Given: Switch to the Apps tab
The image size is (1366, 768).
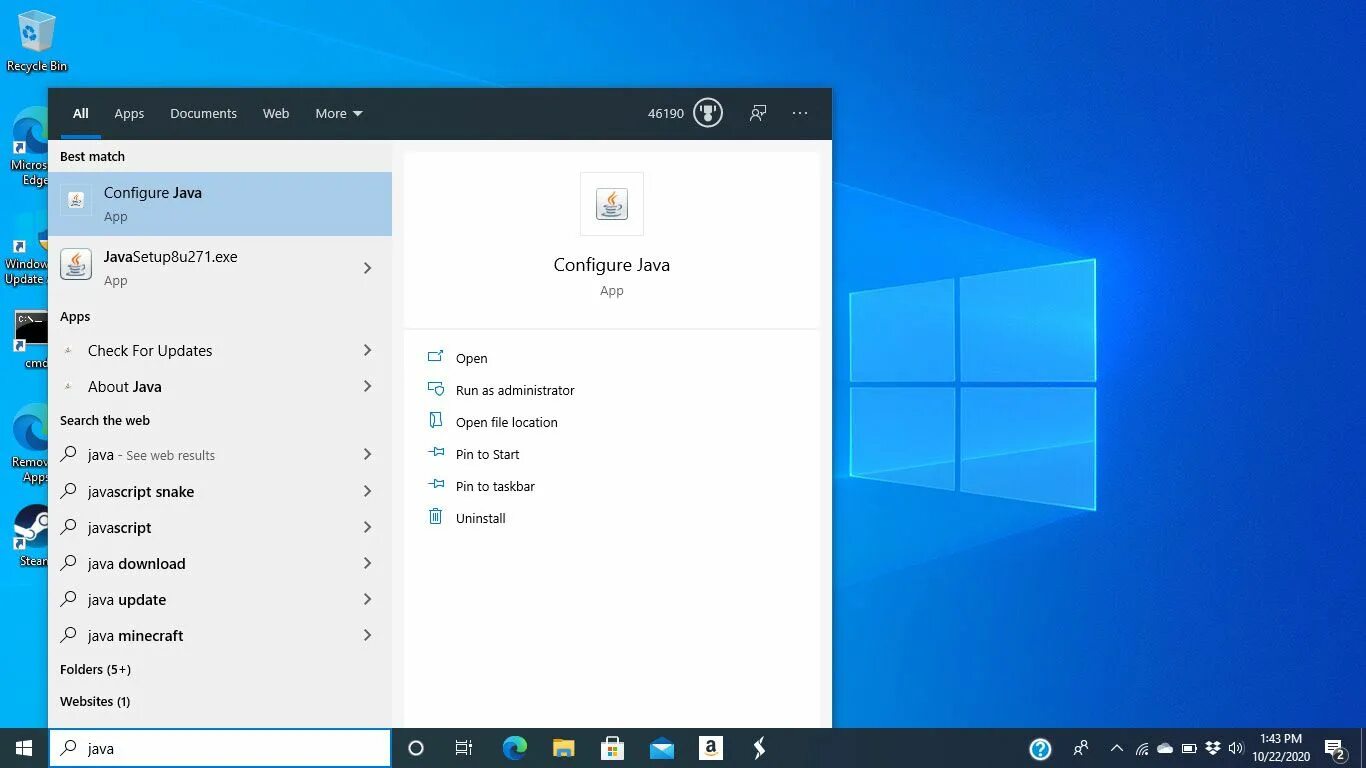Looking at the screenshot, I should (x=129, y=113).
